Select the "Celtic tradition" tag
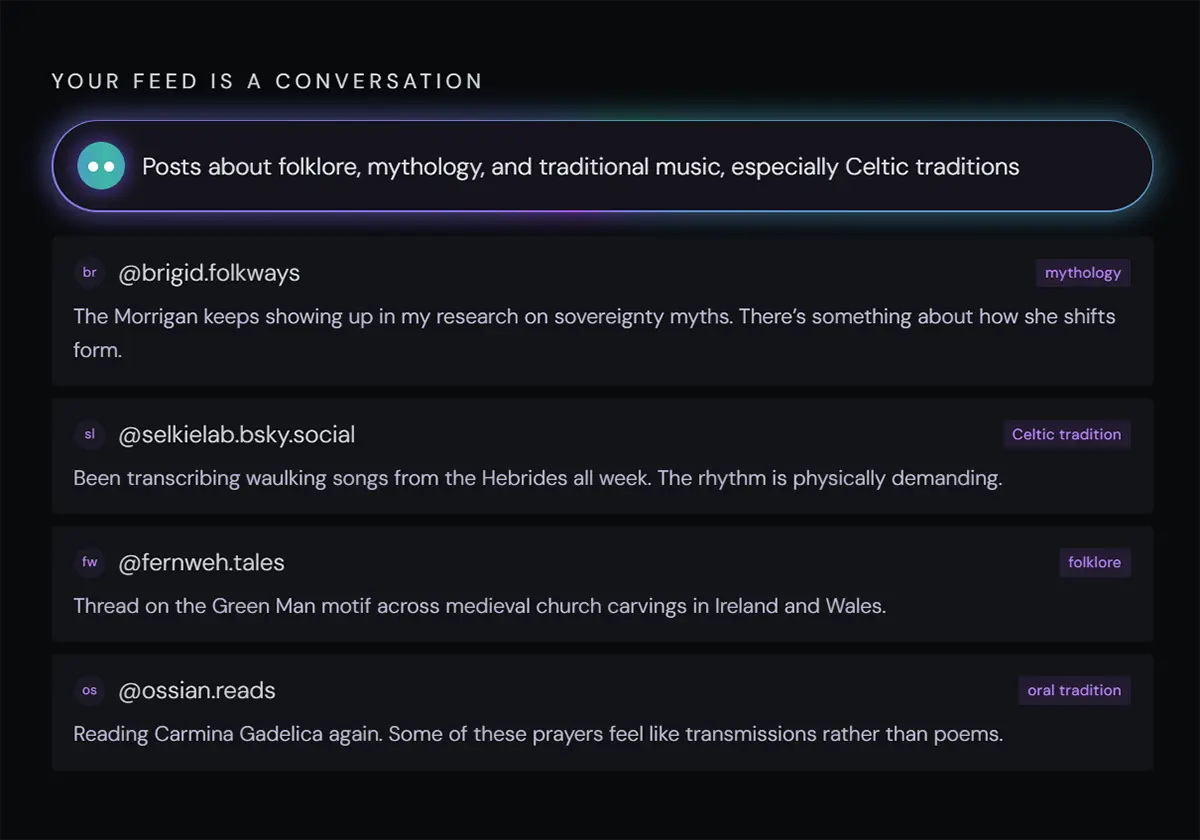Viewport: 1200px width, 840px height. (1066, 435)
